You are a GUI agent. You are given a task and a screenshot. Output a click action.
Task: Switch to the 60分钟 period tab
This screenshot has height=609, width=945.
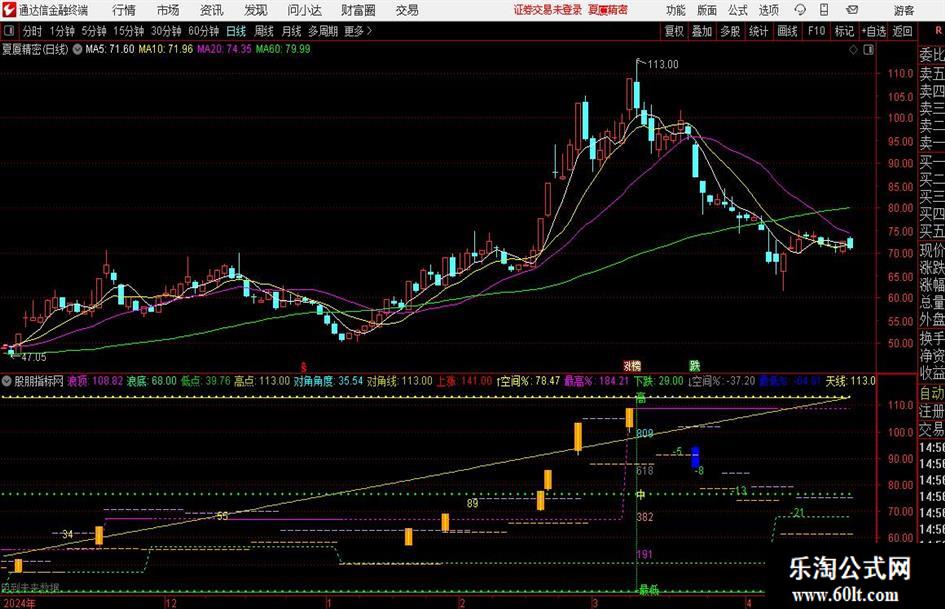click(x=203, y=31)
